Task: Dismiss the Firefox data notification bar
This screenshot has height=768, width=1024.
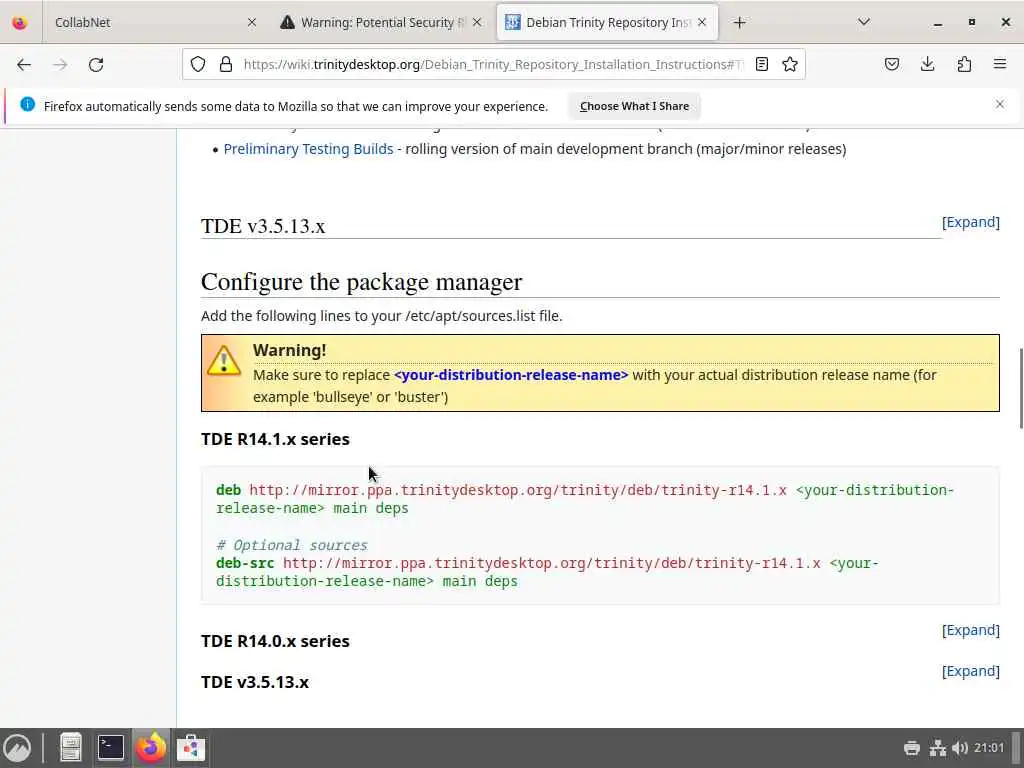Action: coord(999,104)
